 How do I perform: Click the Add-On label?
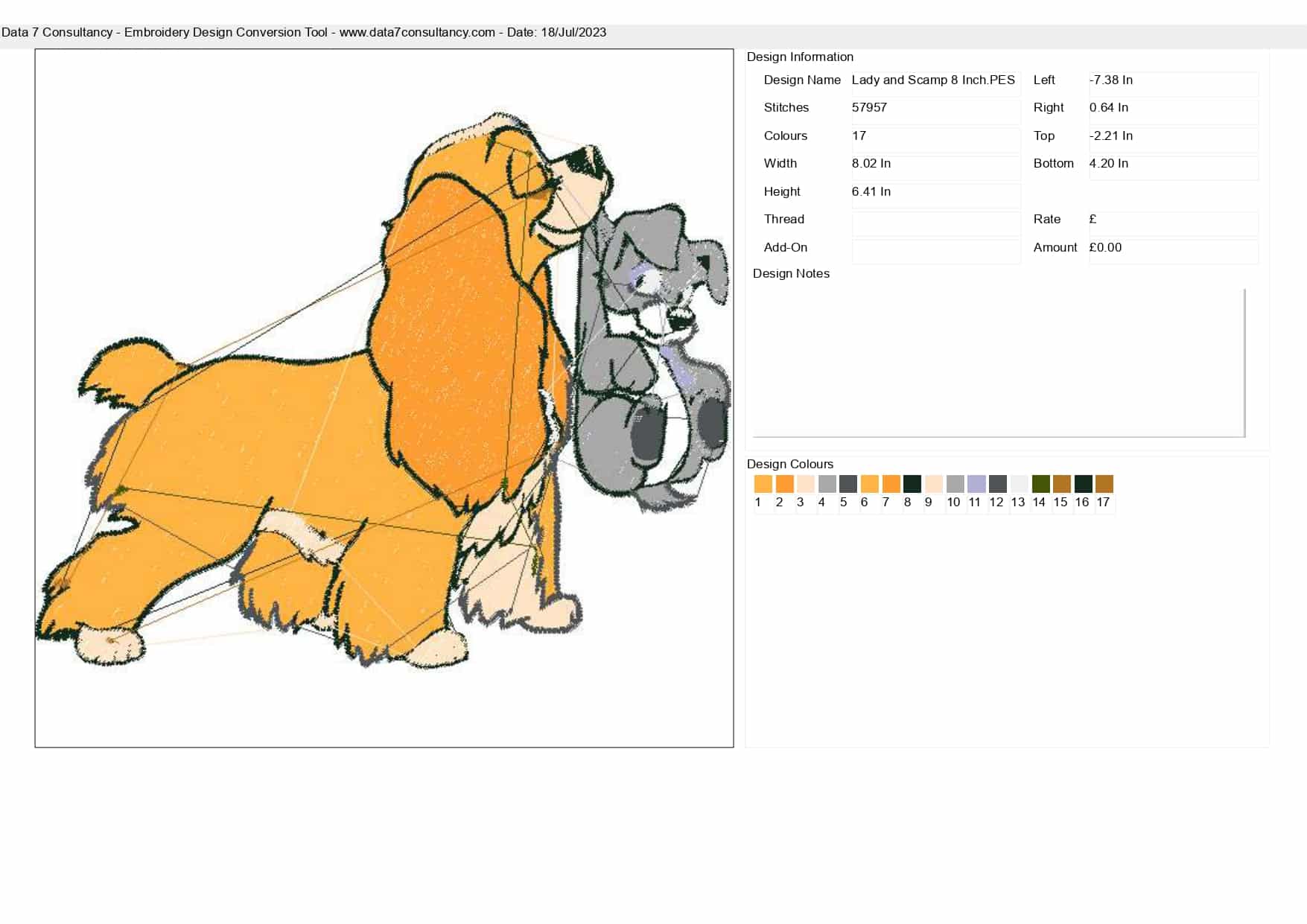pos(786,247)
